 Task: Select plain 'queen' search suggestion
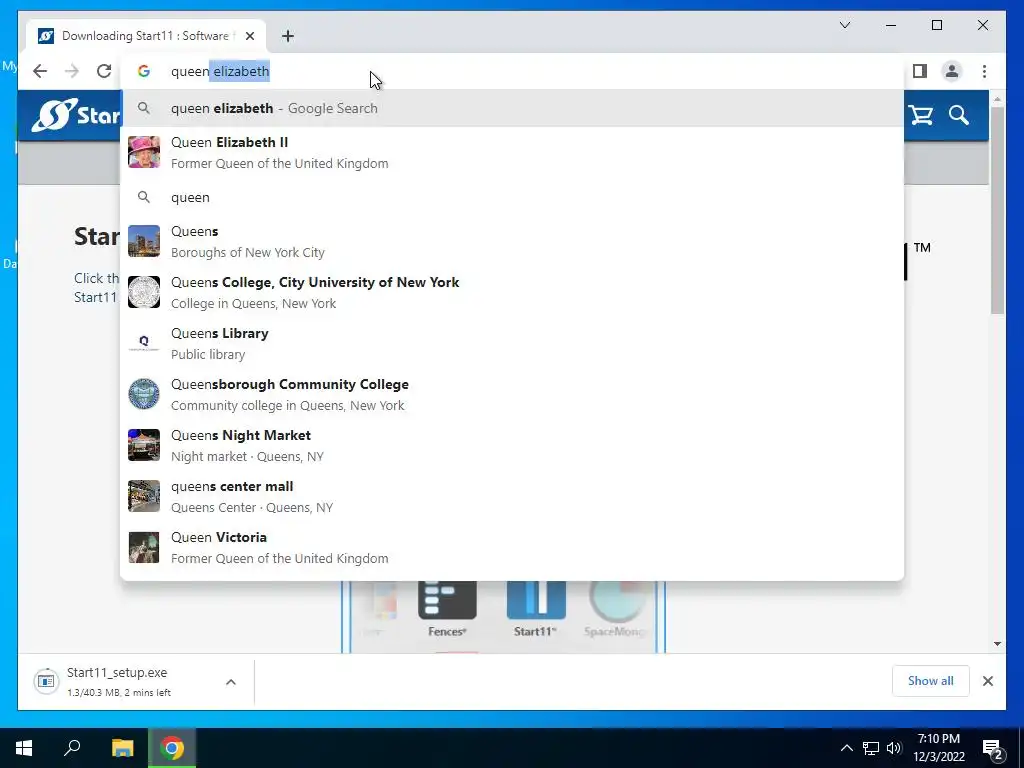coord(512,197)
